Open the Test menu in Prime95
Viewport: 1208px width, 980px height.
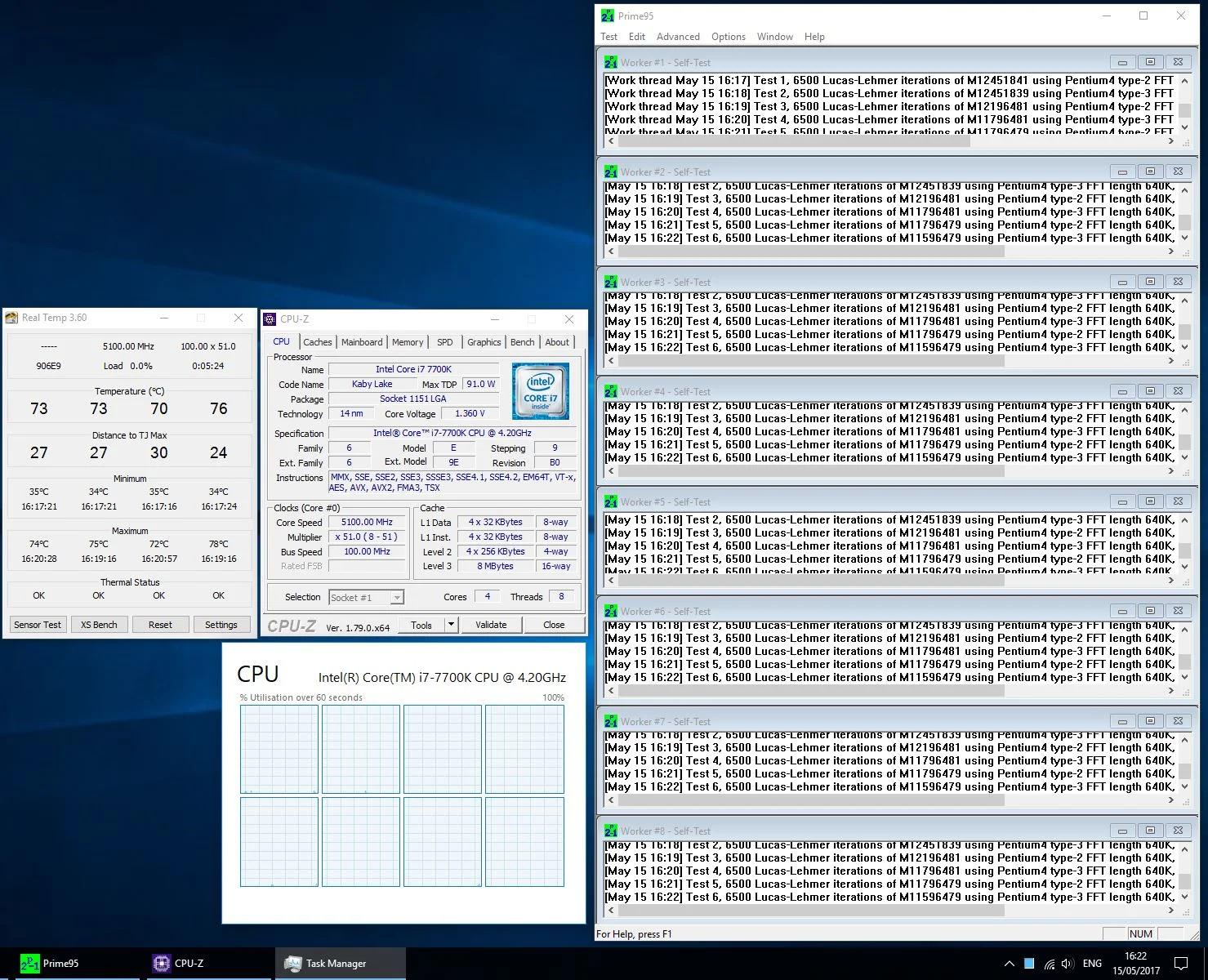pyautogui.click(x=609, y=37)
